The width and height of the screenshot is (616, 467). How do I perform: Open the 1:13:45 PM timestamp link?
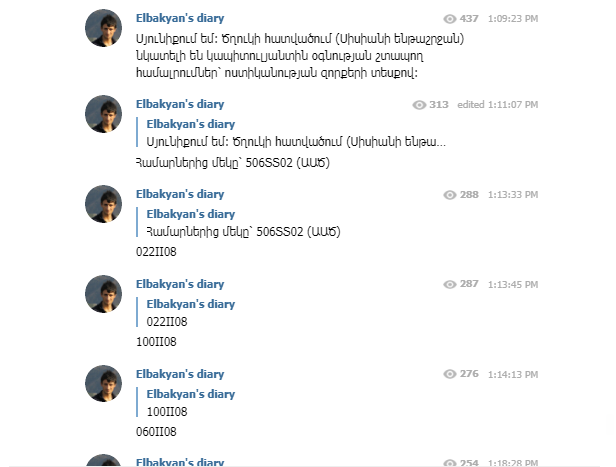tap(513, 285)
